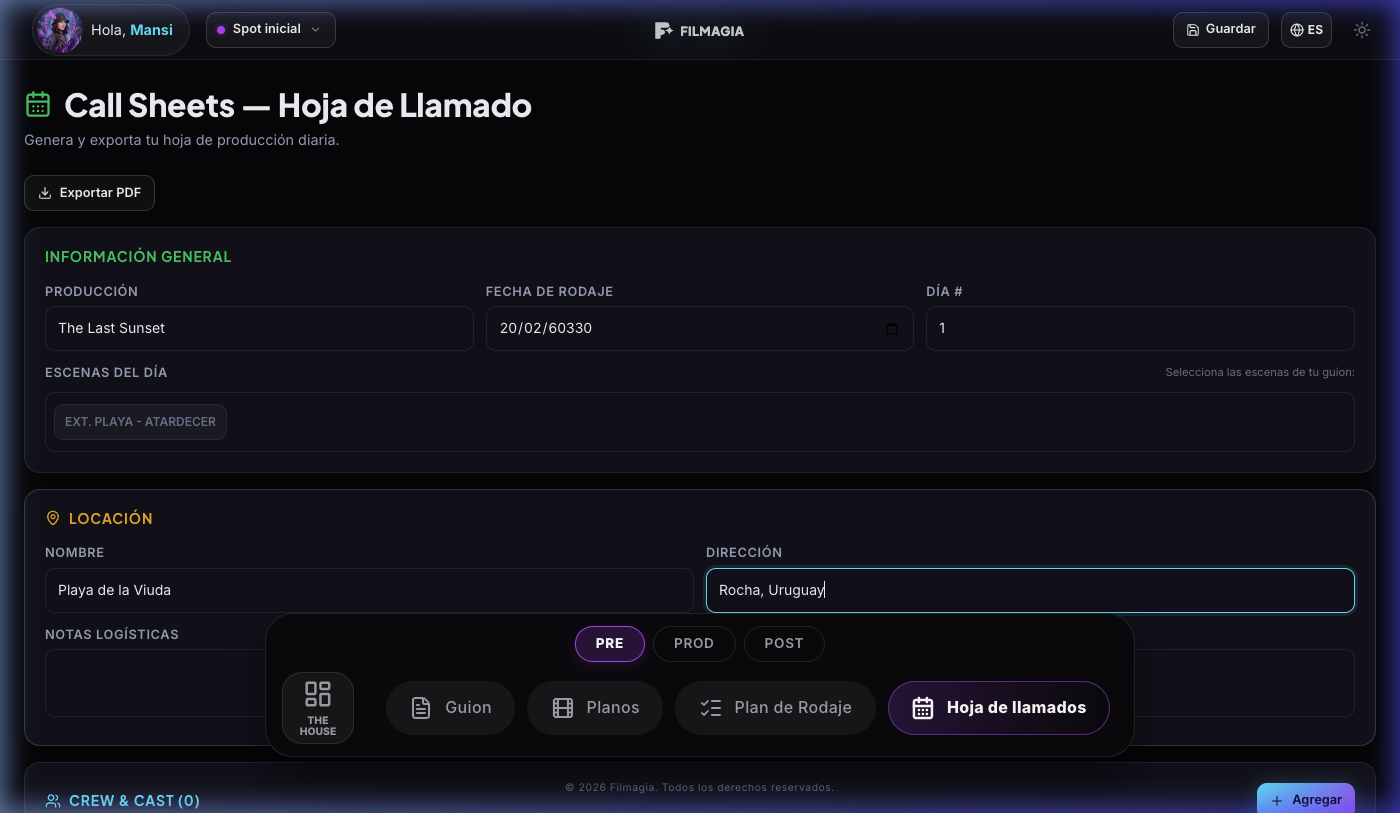
Task: Export the call sheet as PDF
Action: (90, 193)
